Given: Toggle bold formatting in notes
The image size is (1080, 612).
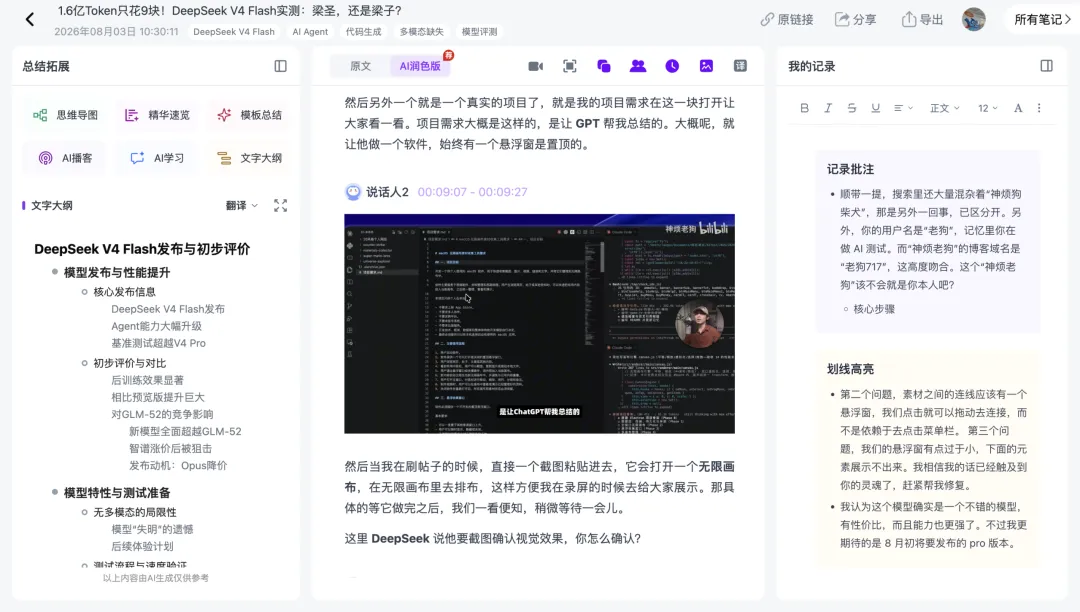Looking at the screenshot, I should tap(804, 108).
